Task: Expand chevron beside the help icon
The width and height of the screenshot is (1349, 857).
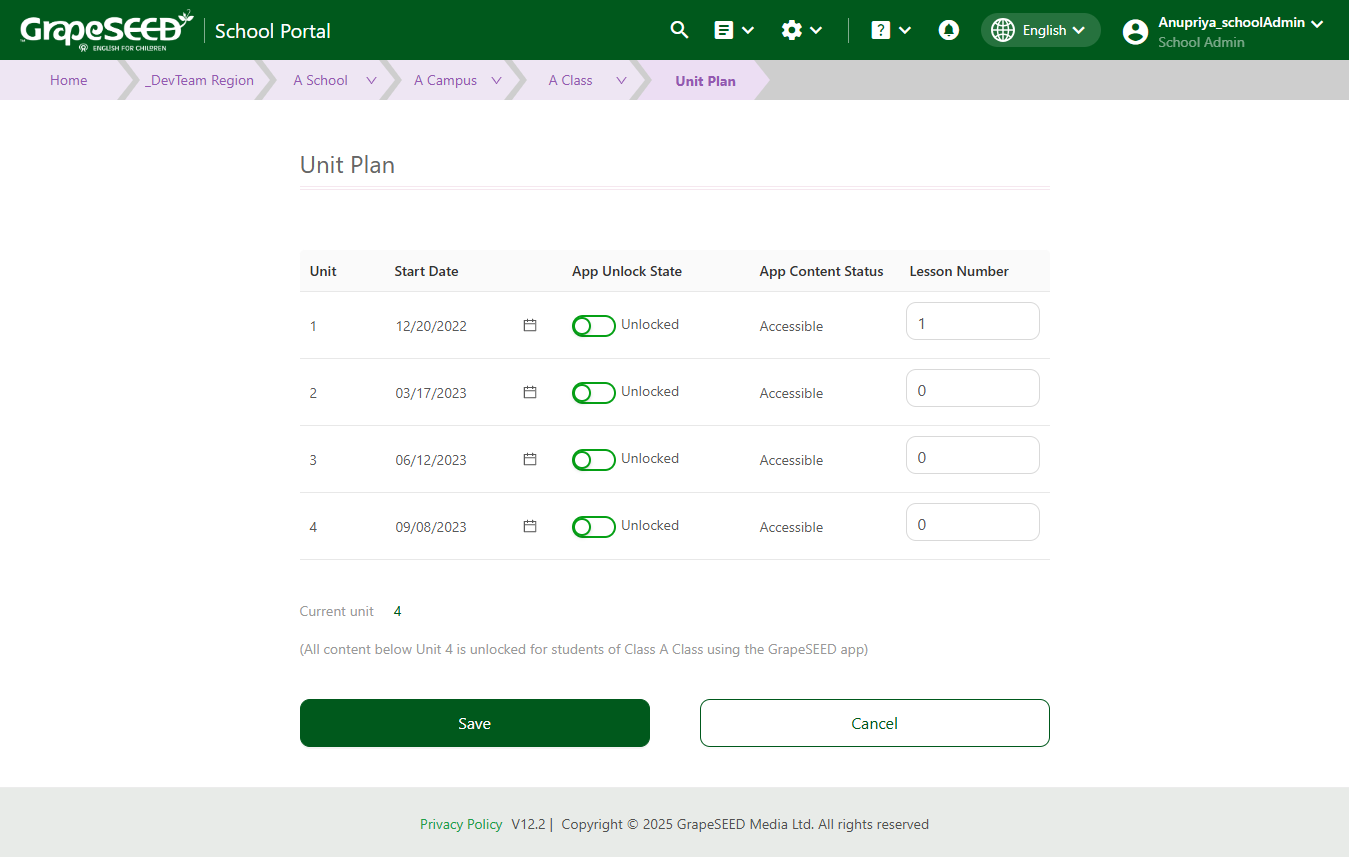Action: (905, 30)
